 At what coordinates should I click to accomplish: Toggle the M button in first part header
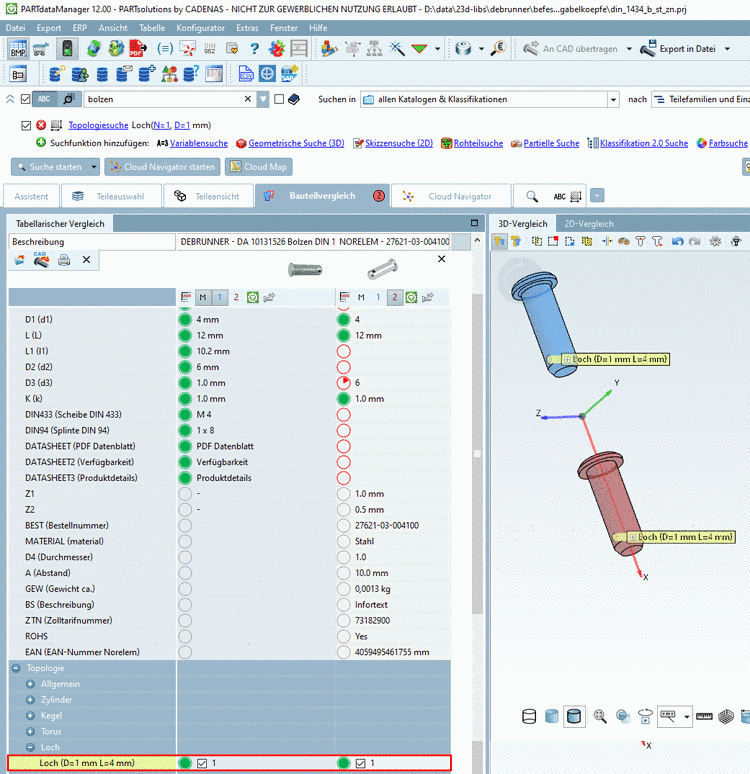202,297
